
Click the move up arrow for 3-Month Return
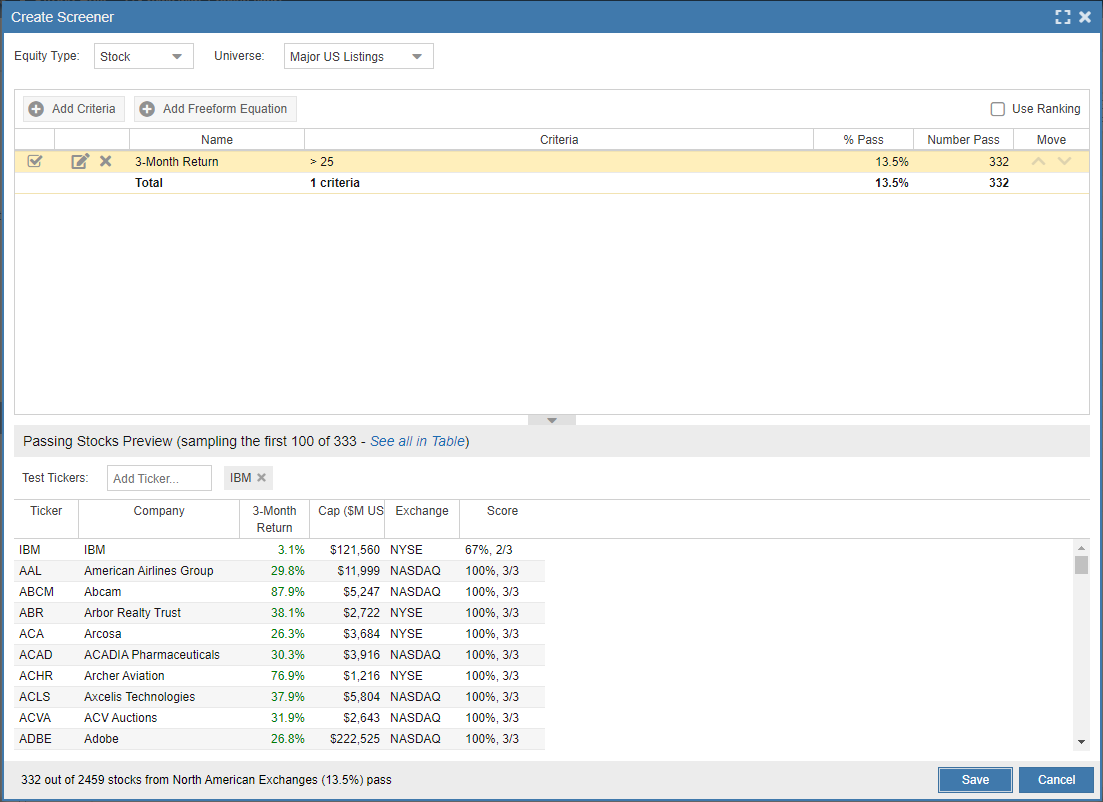tap(1039, 161)
